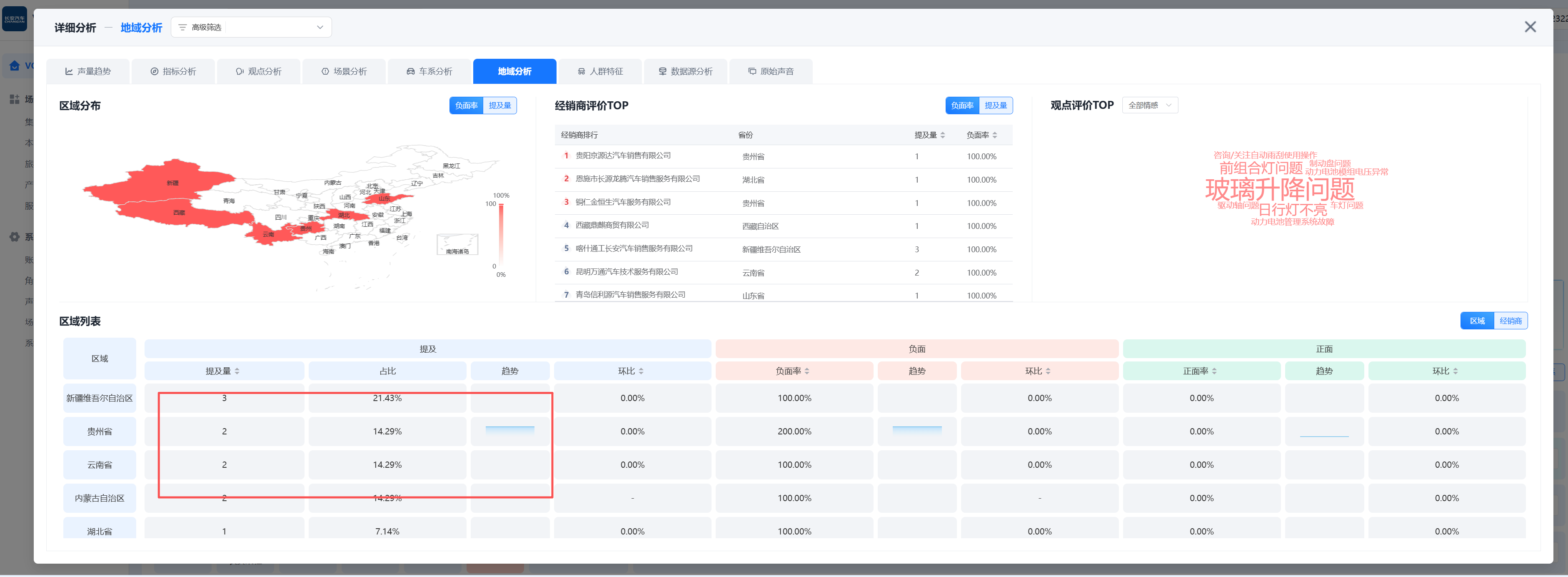The image size is (1568, 577).
Task: Click the 声量趋势 tab chart icon
Action: [69, 71]
